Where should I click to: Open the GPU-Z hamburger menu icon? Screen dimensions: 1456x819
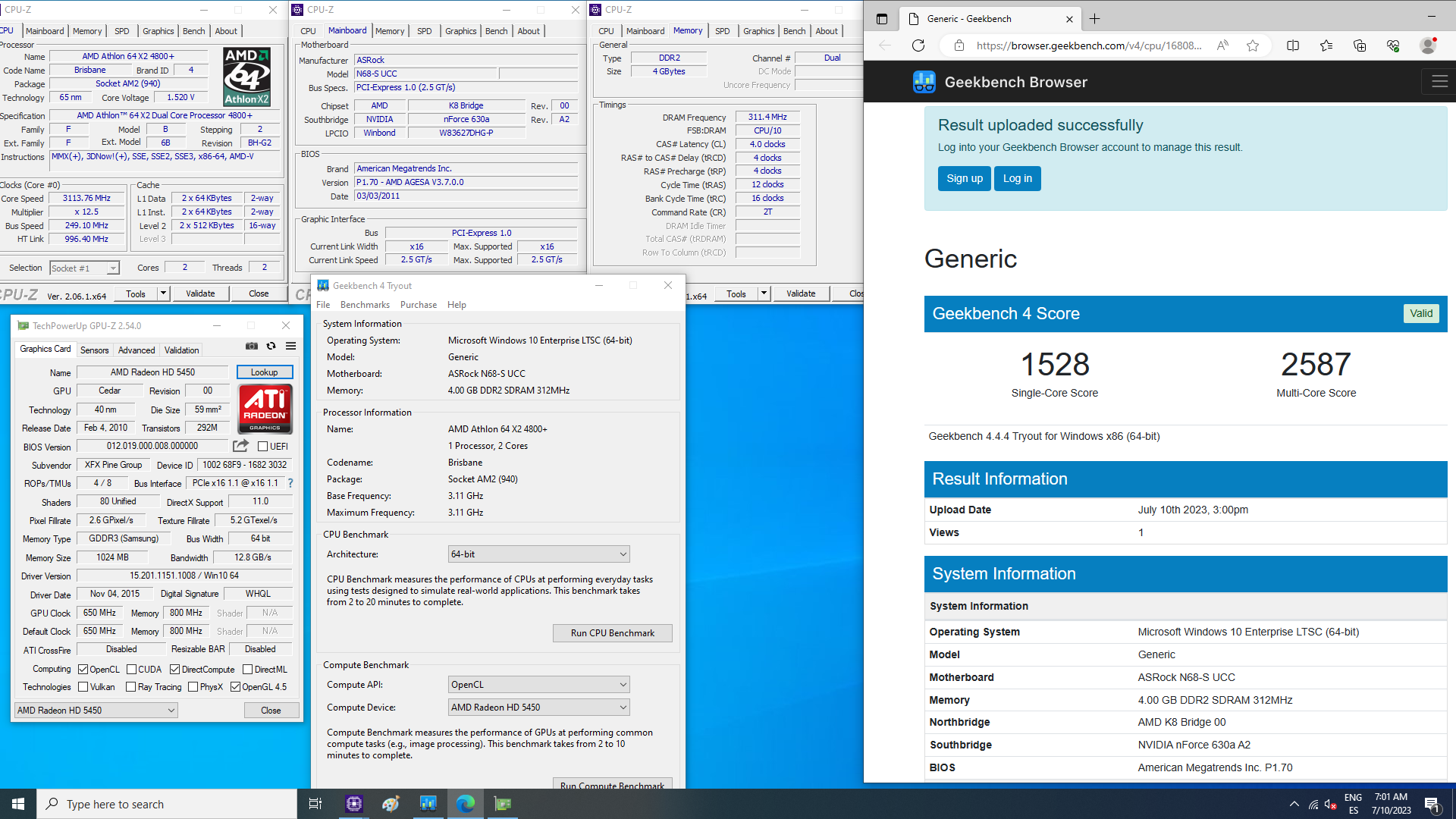pos(290,347)
